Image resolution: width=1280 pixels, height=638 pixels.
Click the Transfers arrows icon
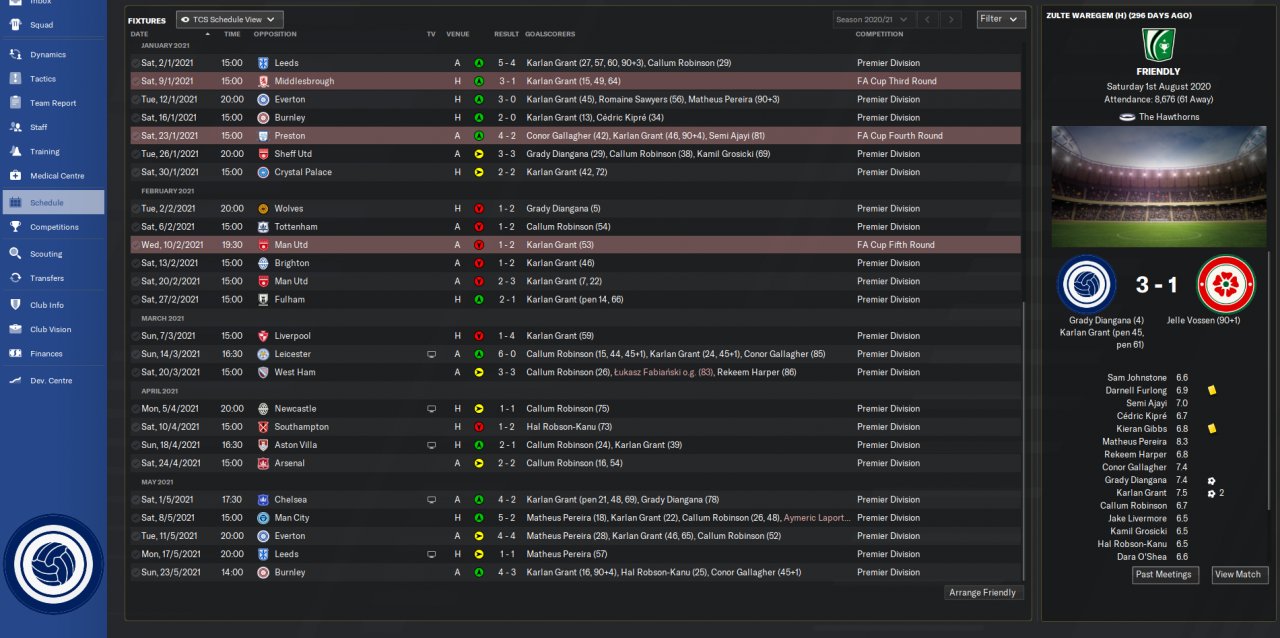click(x=15, y=278)
